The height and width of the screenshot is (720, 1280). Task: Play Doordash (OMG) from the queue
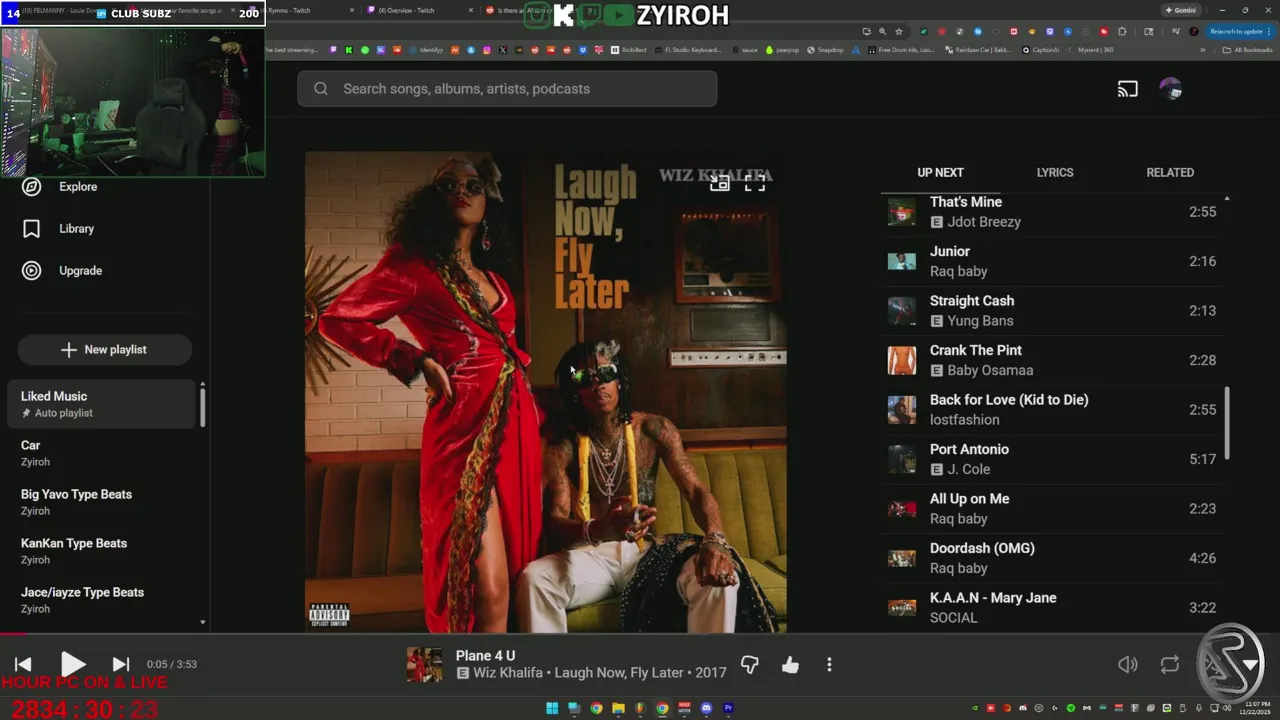(1052, 558)
